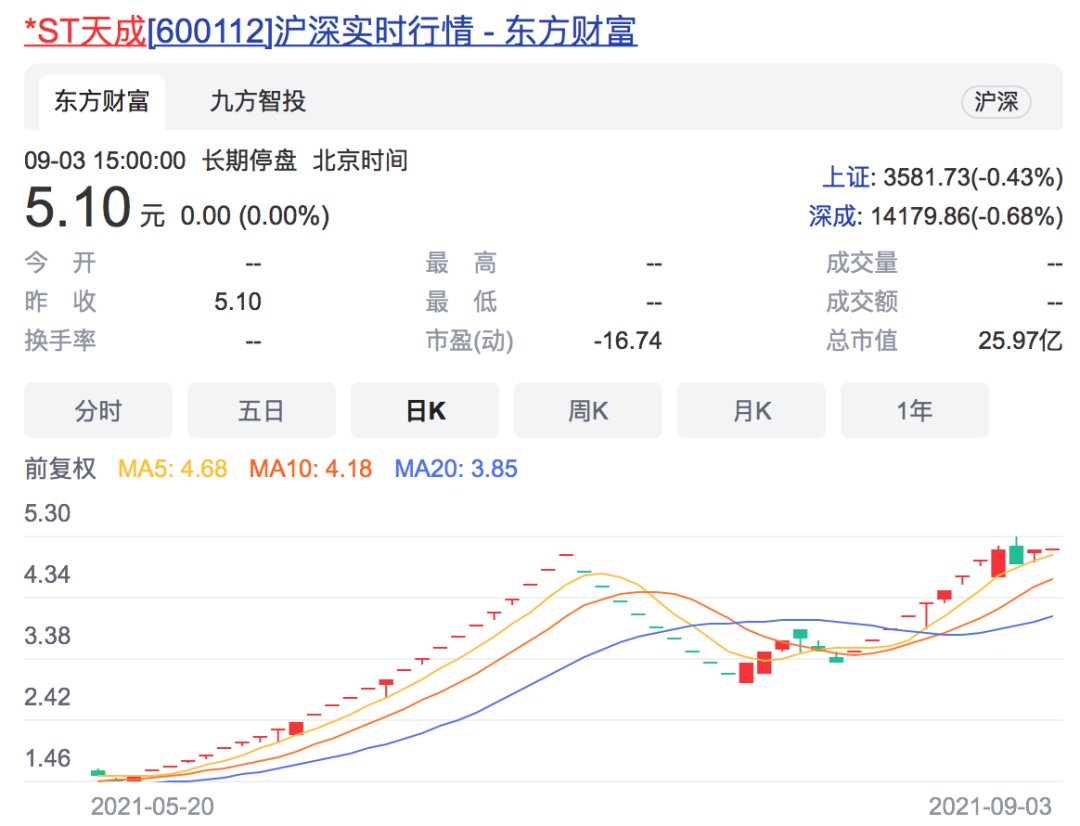Click the 2021-09-03 end date label
The image size is (1080, 826).
coord(990,806)
